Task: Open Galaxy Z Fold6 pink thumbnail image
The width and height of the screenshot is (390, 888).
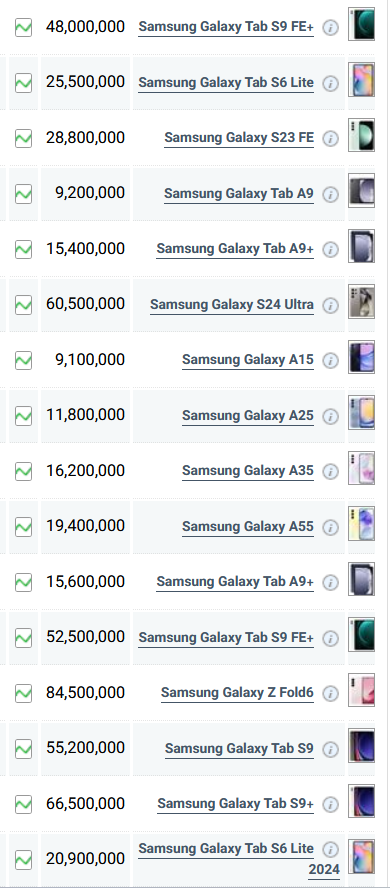Action: [x=361, y=690]
